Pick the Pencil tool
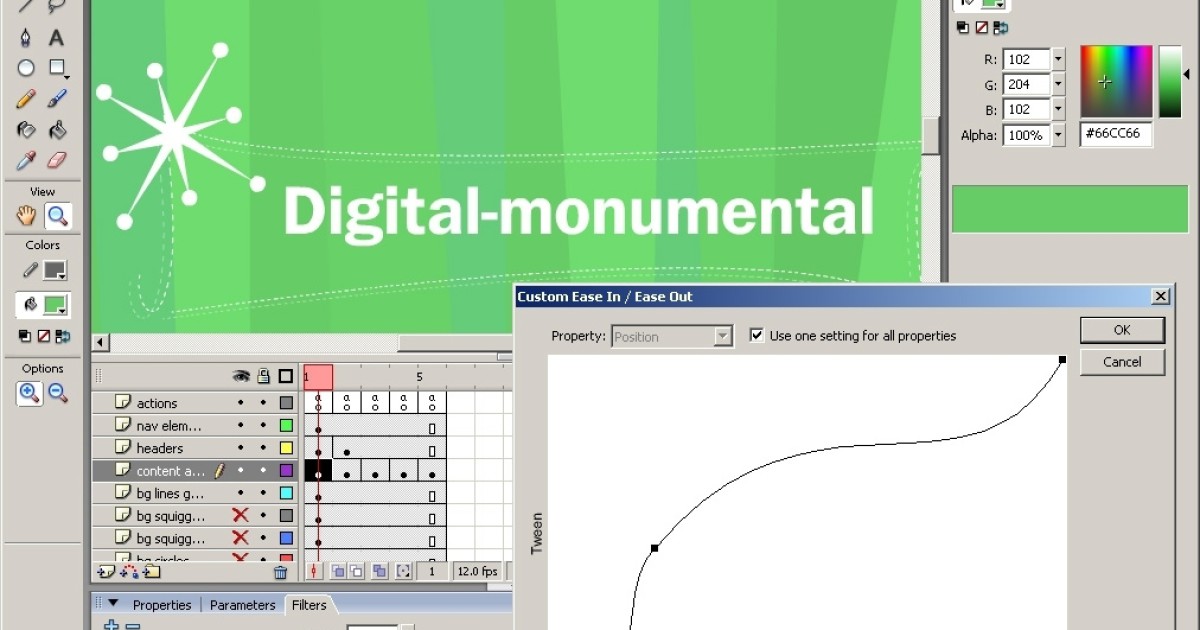Screen dimensions: 1200x630 coord(26,99)
